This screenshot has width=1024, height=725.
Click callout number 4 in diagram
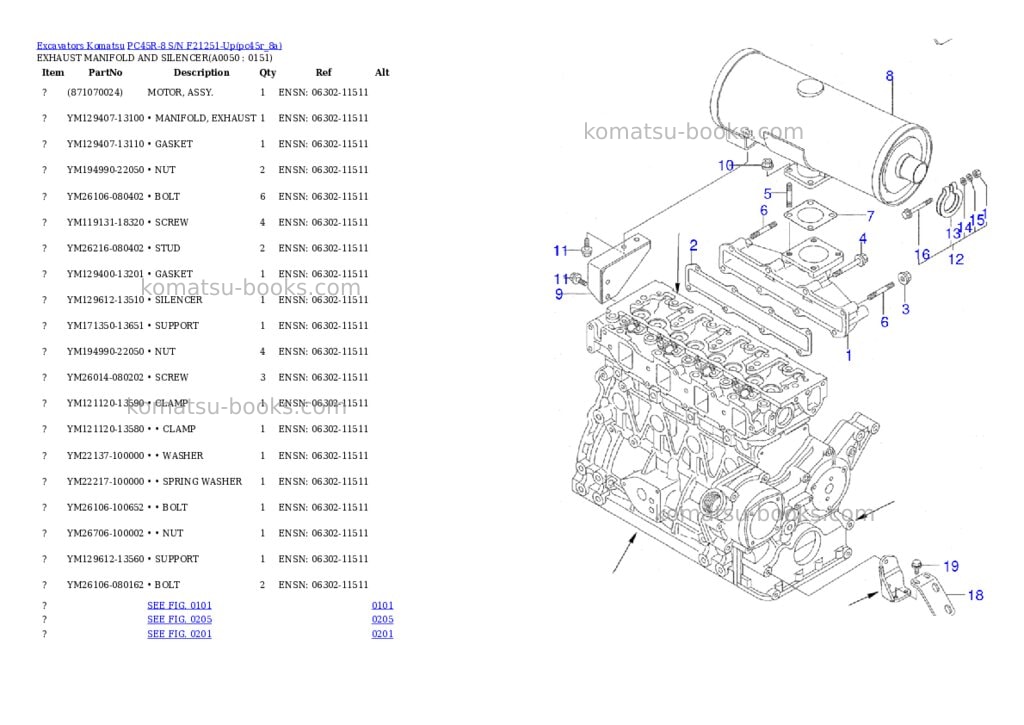click(x=863, y=239)
